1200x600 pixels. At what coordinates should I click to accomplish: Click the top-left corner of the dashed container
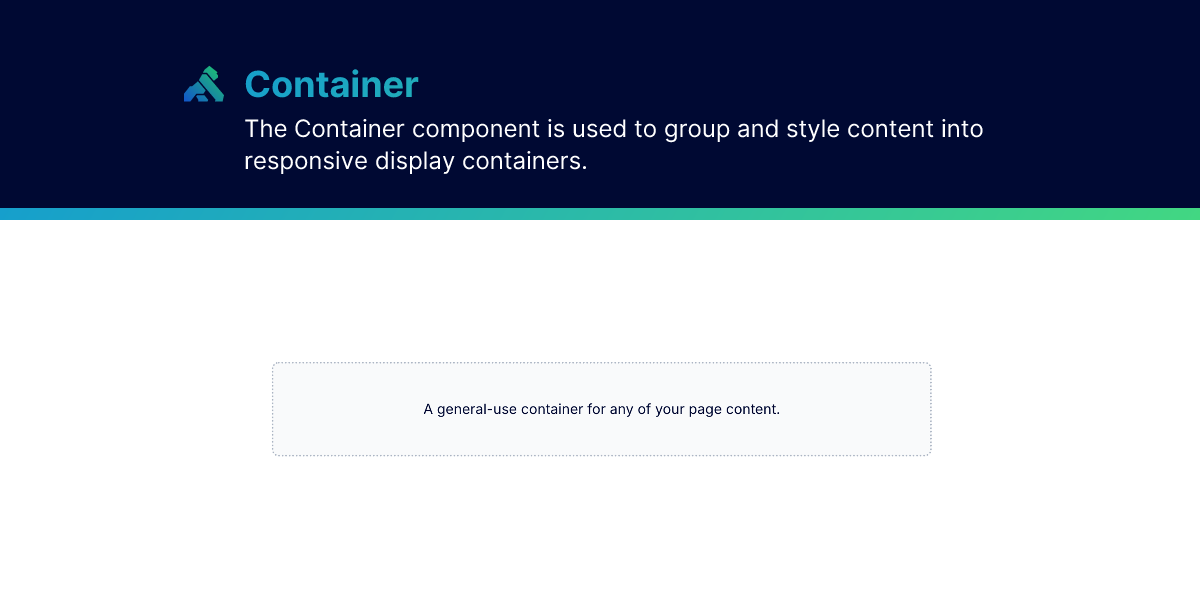click(x=273, y=363)
